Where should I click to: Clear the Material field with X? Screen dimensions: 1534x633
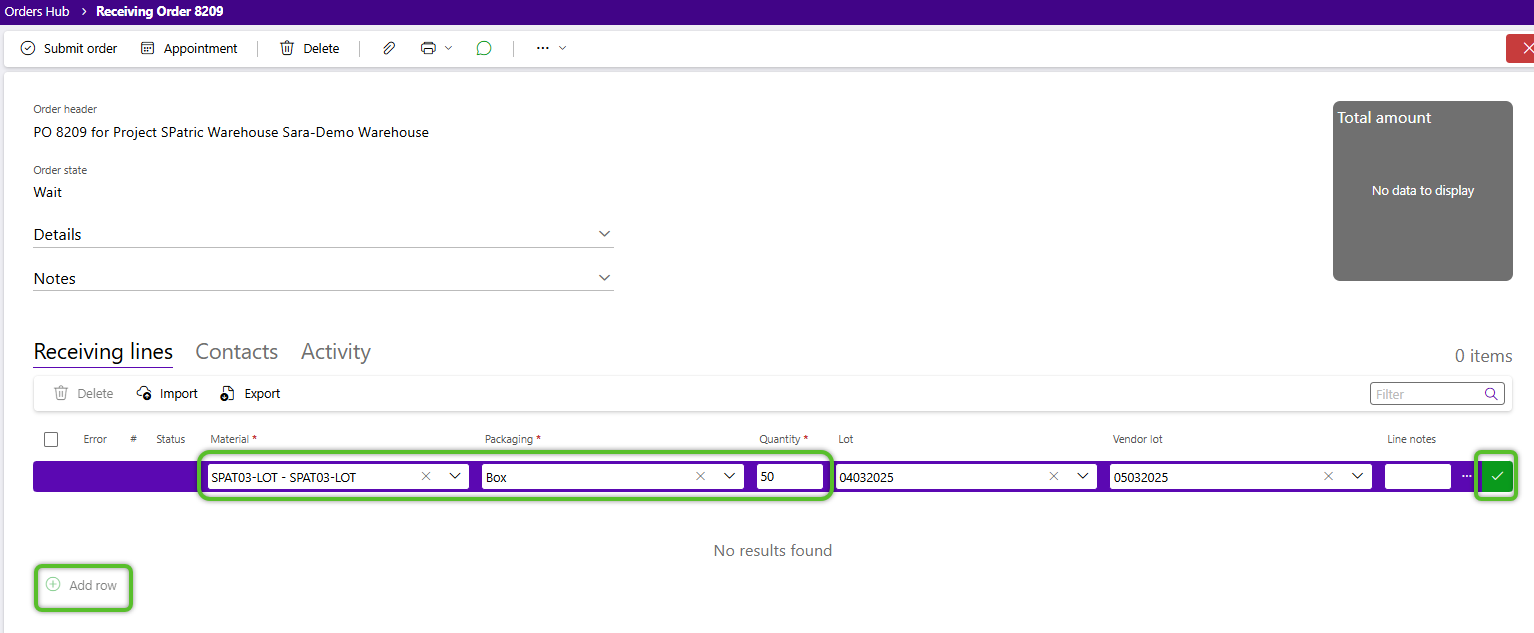click(x=426, y=477)
